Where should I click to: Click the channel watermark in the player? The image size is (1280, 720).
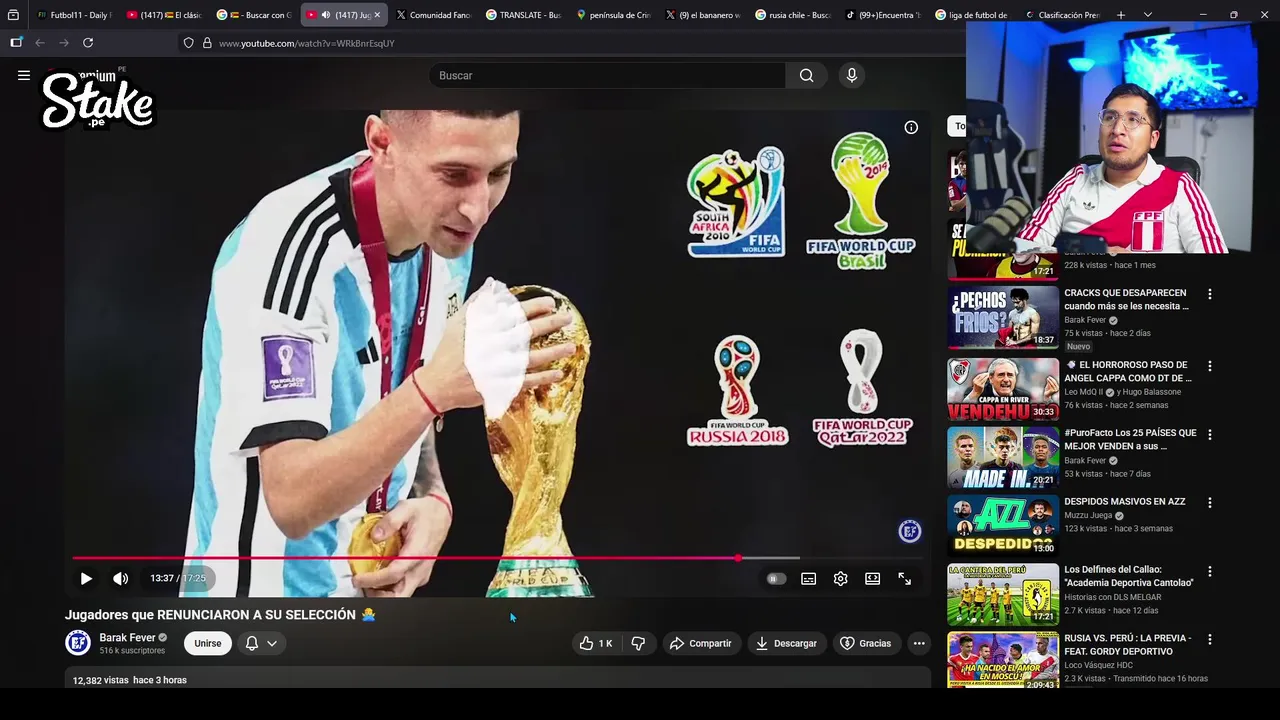[x=909, y=531]
